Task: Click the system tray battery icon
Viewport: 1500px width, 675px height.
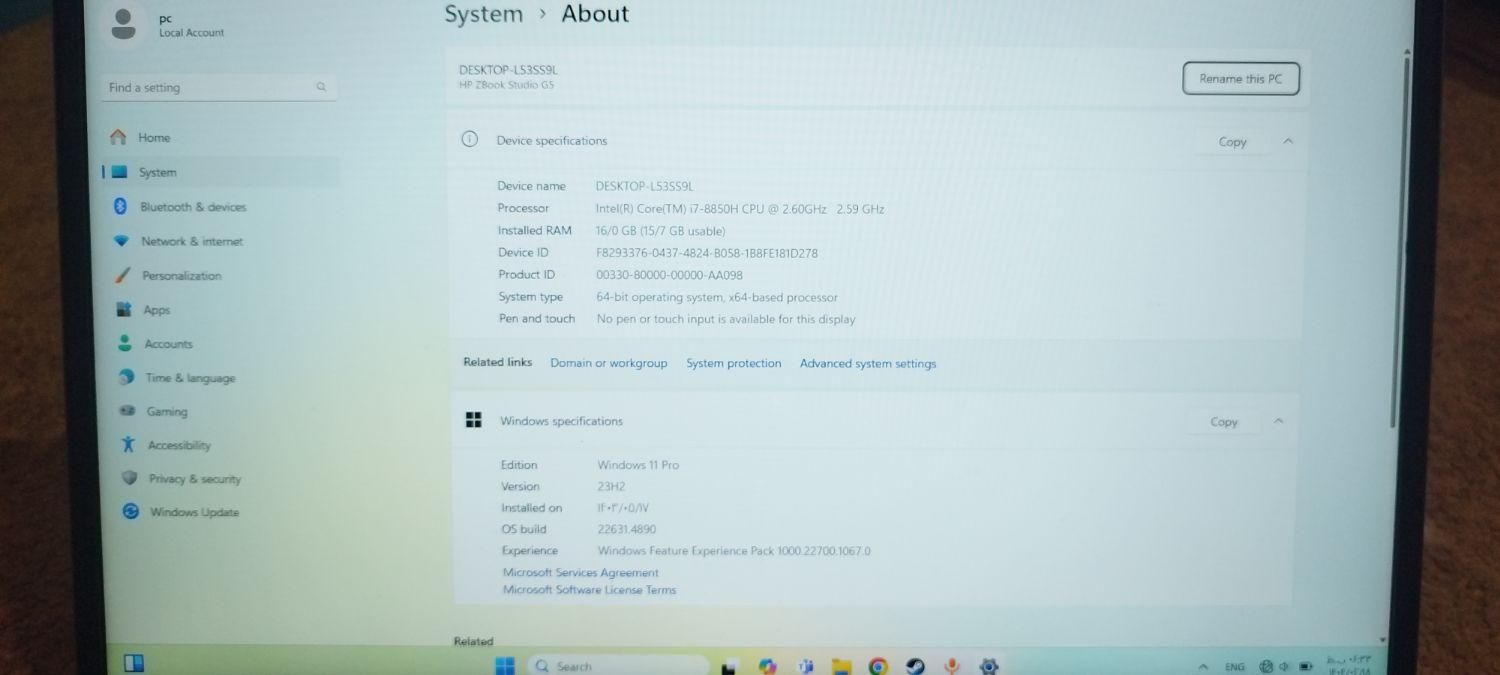Action: pyautogui.click(x=1305, y=667)
